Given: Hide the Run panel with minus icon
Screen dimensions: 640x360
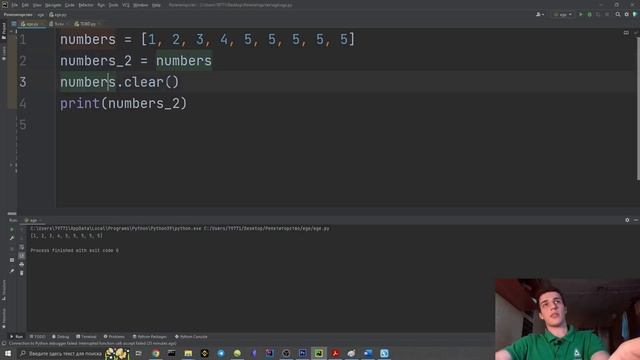Looking at the screenshot, I should tap(636, 220).
